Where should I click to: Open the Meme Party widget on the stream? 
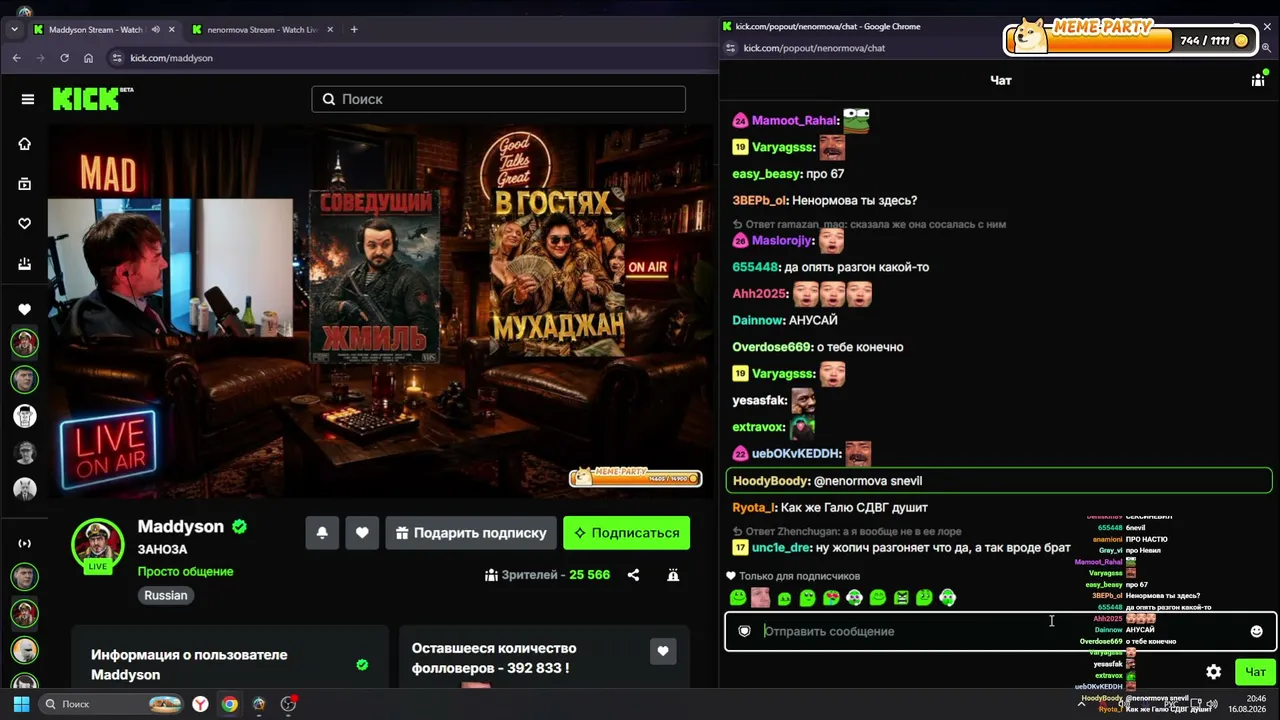[636, 477]
